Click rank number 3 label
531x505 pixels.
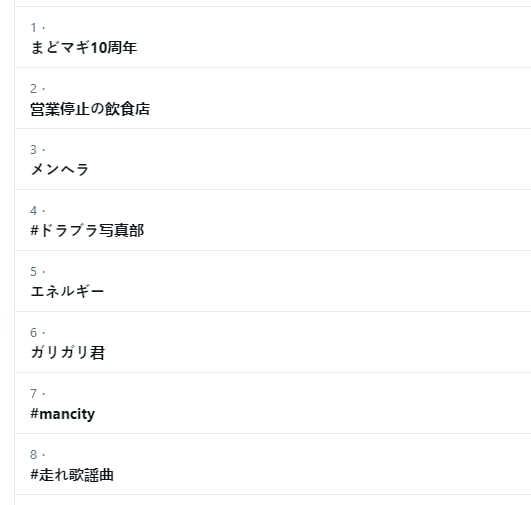coord(34,150)
